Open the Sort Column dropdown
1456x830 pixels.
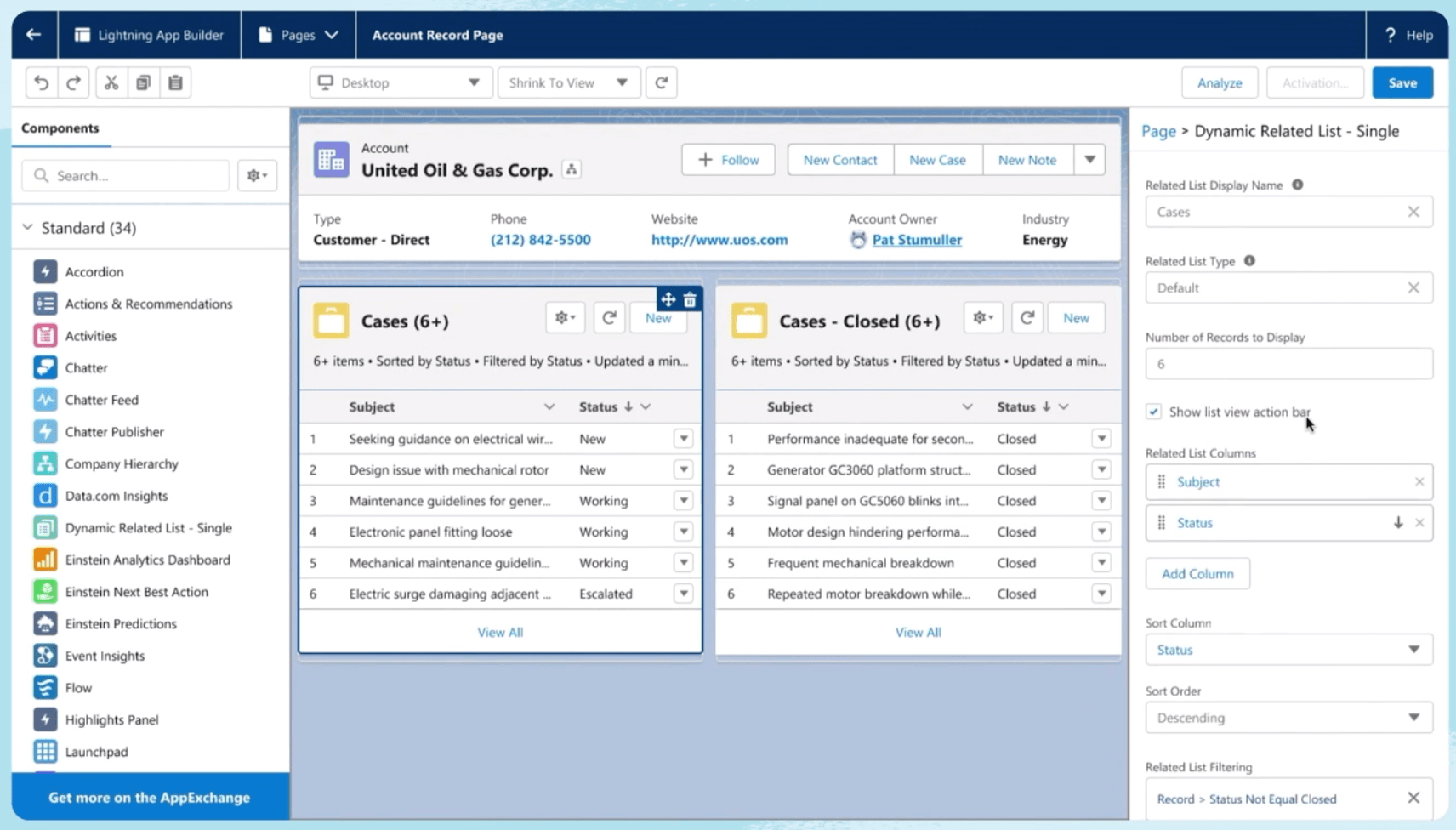[x=1288, y=650]
